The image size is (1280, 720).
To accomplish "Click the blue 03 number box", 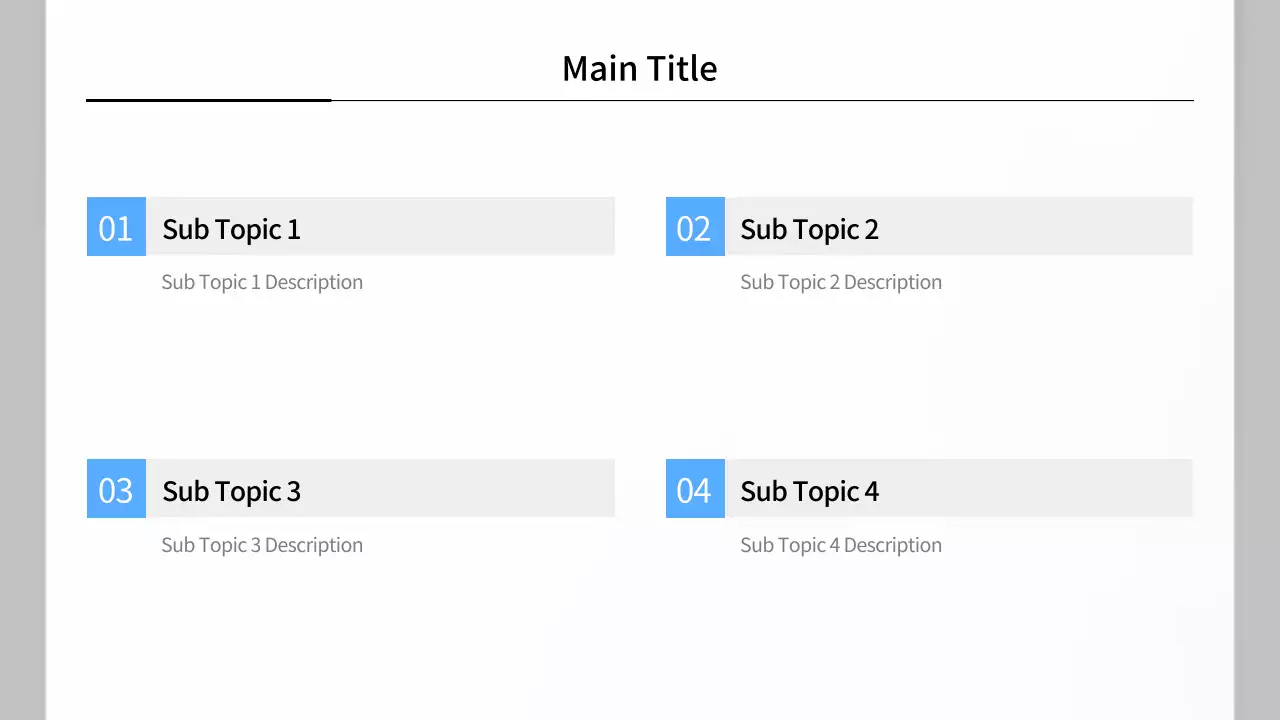I will pyautogui.click(x=116, y=489).
